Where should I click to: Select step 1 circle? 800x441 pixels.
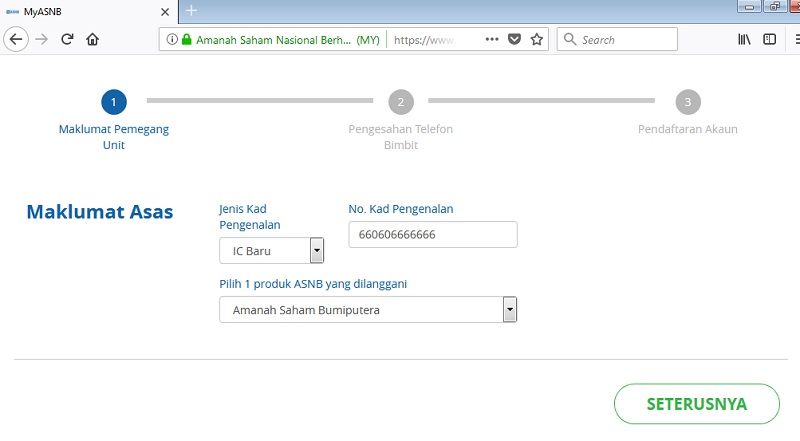pyautogui.click(x=114, y=102)
